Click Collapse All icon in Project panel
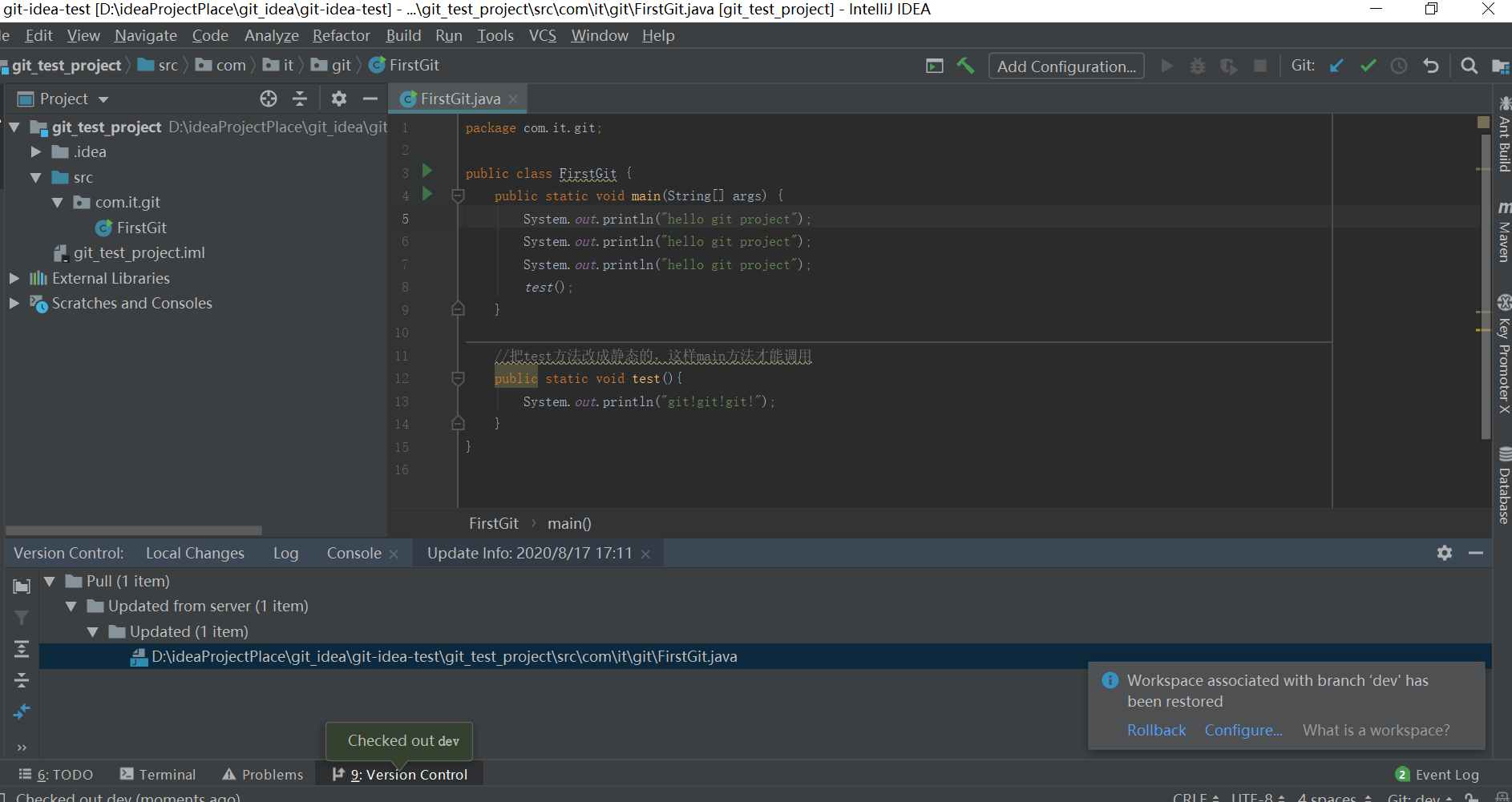The height and width of the screenshot is (802, 1512). 300,99
